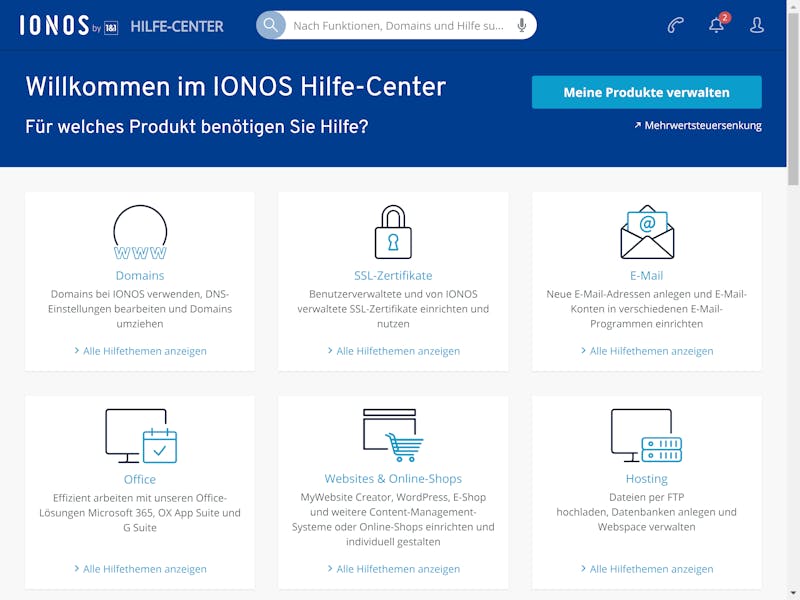The image size is (800, 600).
Task: Show all help topics for Domains
Action: tap(140, 351)
